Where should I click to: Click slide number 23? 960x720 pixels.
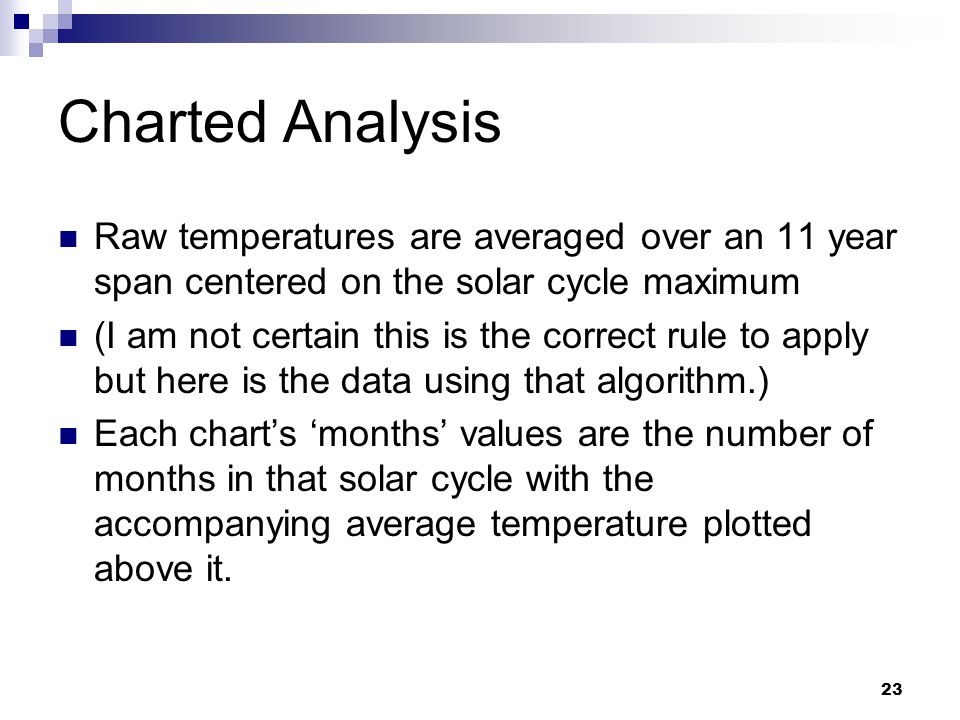pos(891,689)
